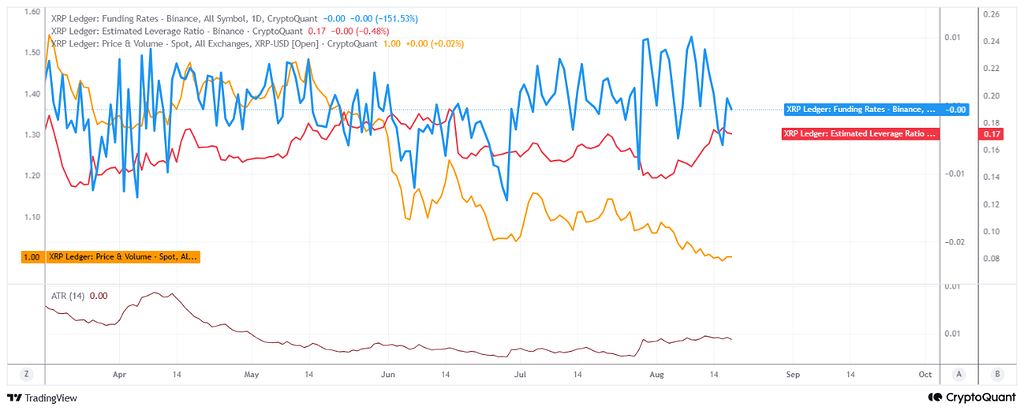Click the May label on time axis
The height and width of the screenshot is (410, 1024).
click(251, 375)
